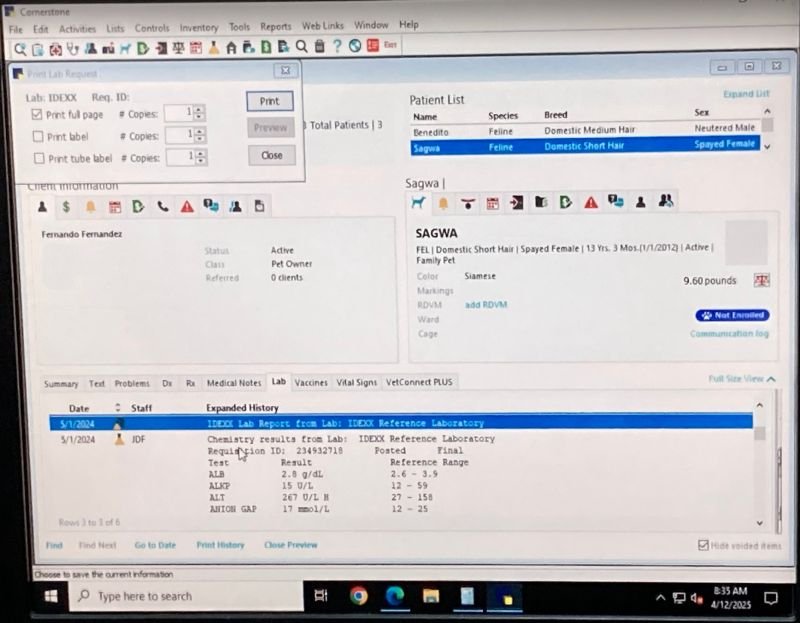Enable the Print label checkbox

pos(38,136)
